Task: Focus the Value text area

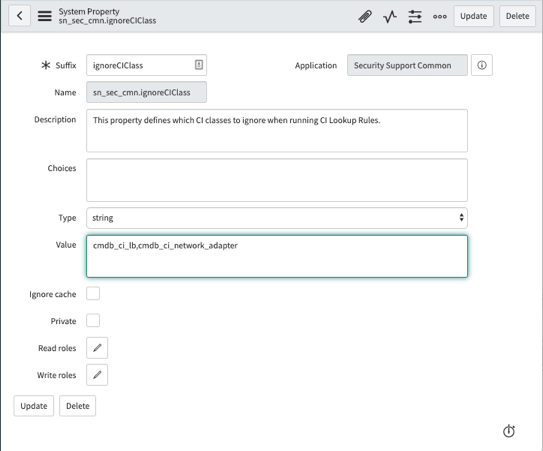Action: click(277, 256)
